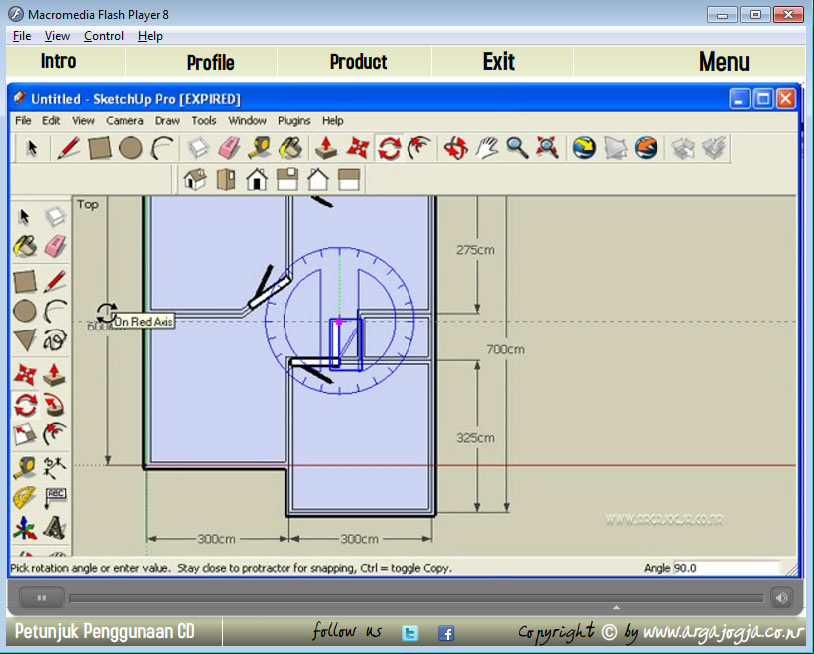The image size is (814, 654).
Task: Select the Polygon tool in the left palette
Action: (25, 340)
